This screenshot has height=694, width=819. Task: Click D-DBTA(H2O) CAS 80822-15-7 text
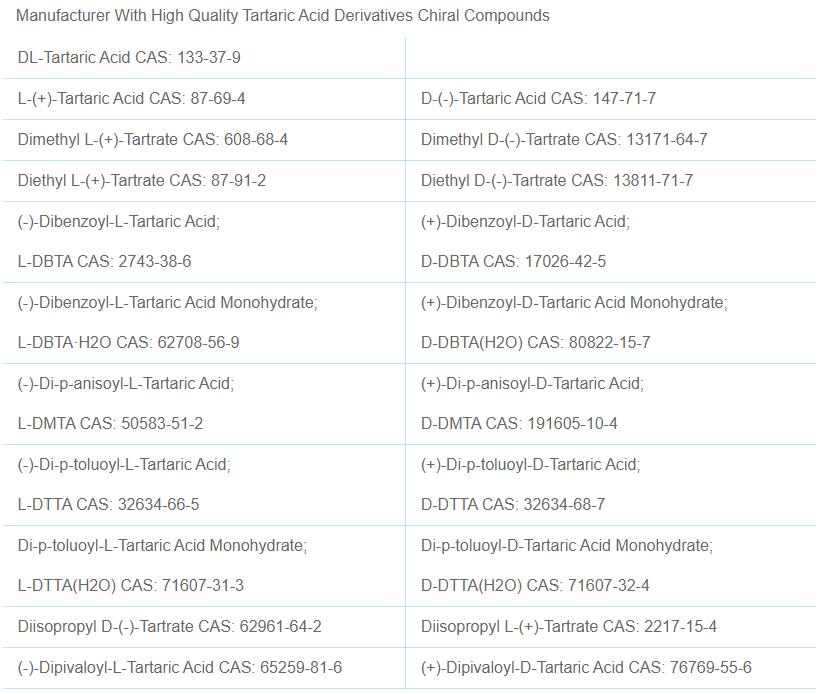tap(535, 343)
